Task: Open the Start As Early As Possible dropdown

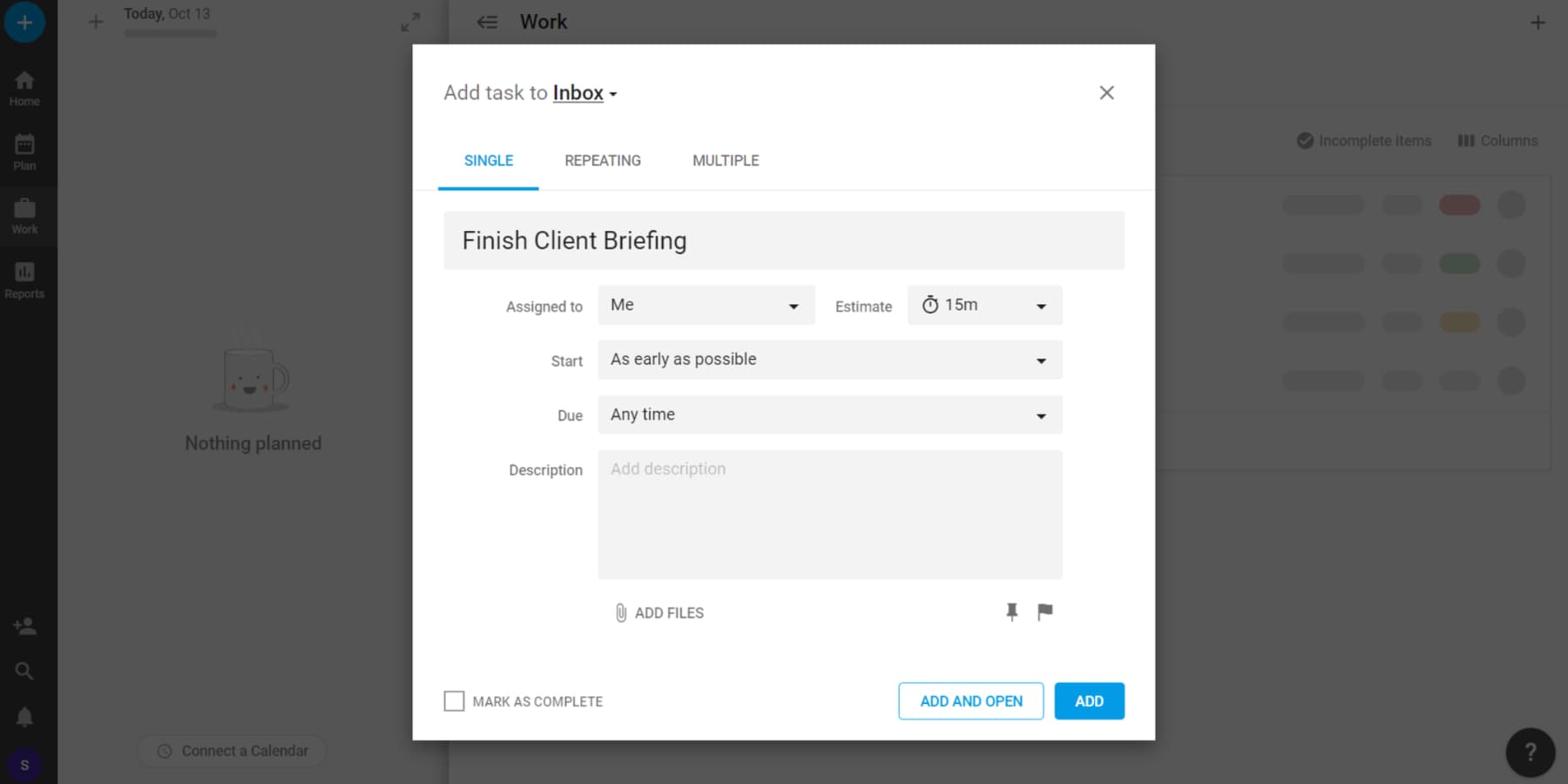Action: [828, 359]
